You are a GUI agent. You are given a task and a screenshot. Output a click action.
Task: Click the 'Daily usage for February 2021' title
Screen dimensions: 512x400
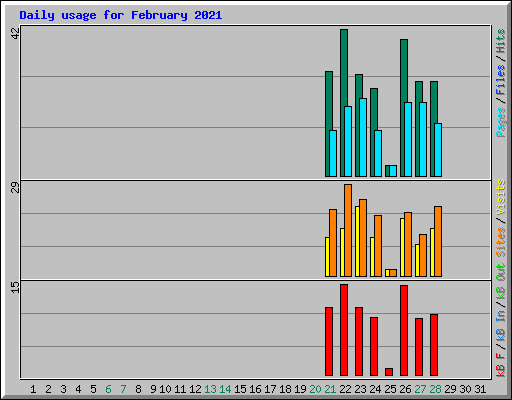[x=121, y=15]
